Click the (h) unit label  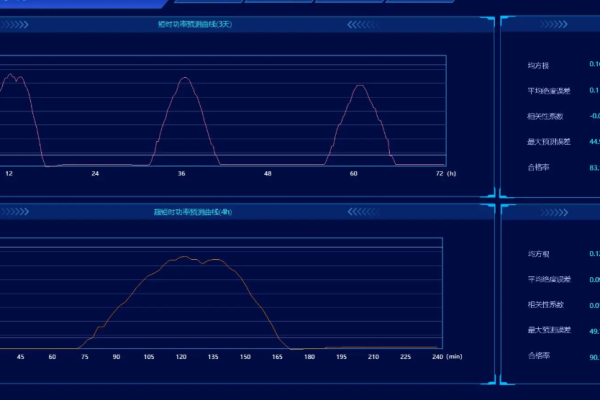click(x=452, y=173)
